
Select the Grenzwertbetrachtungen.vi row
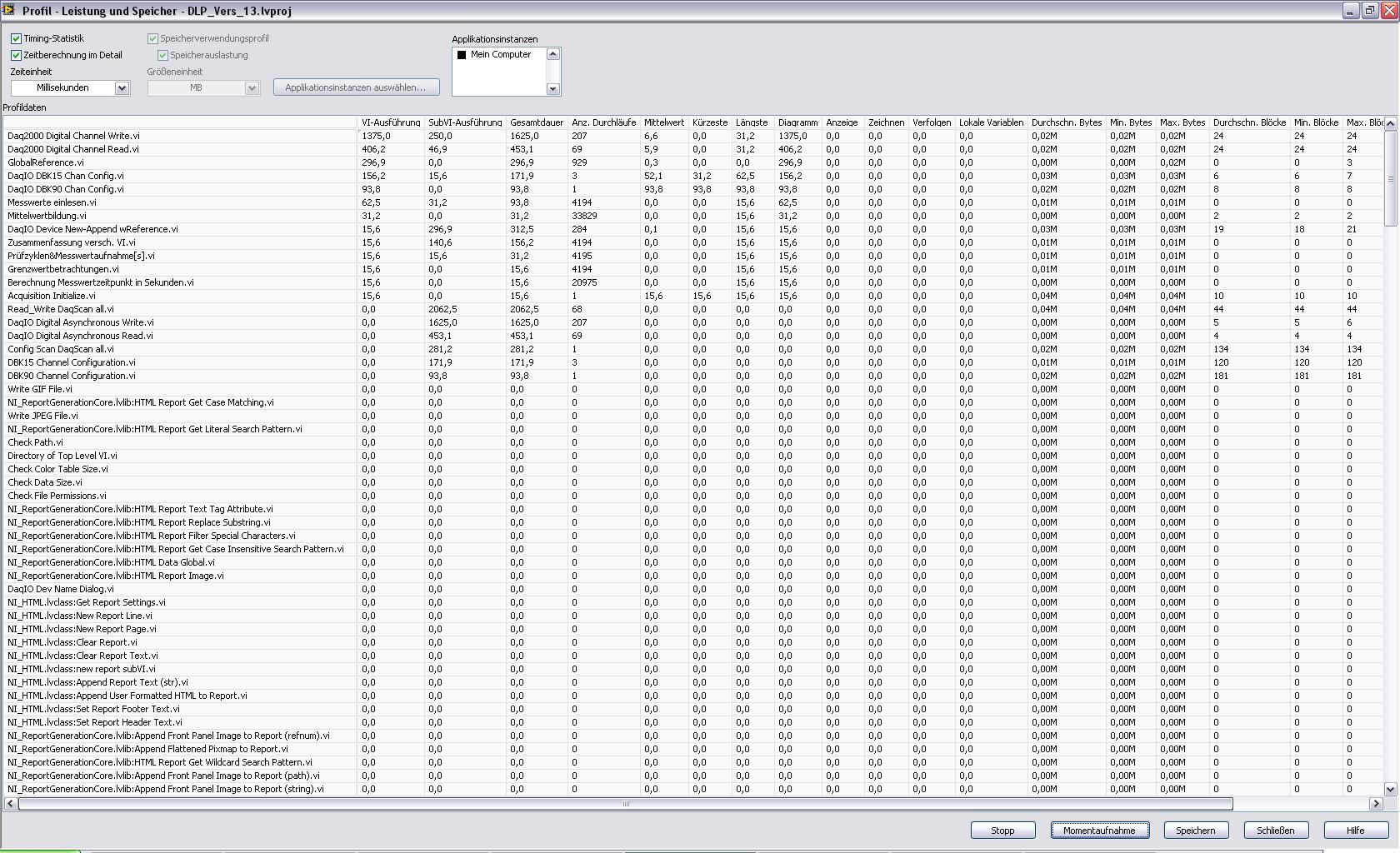[x=693, y=269]
